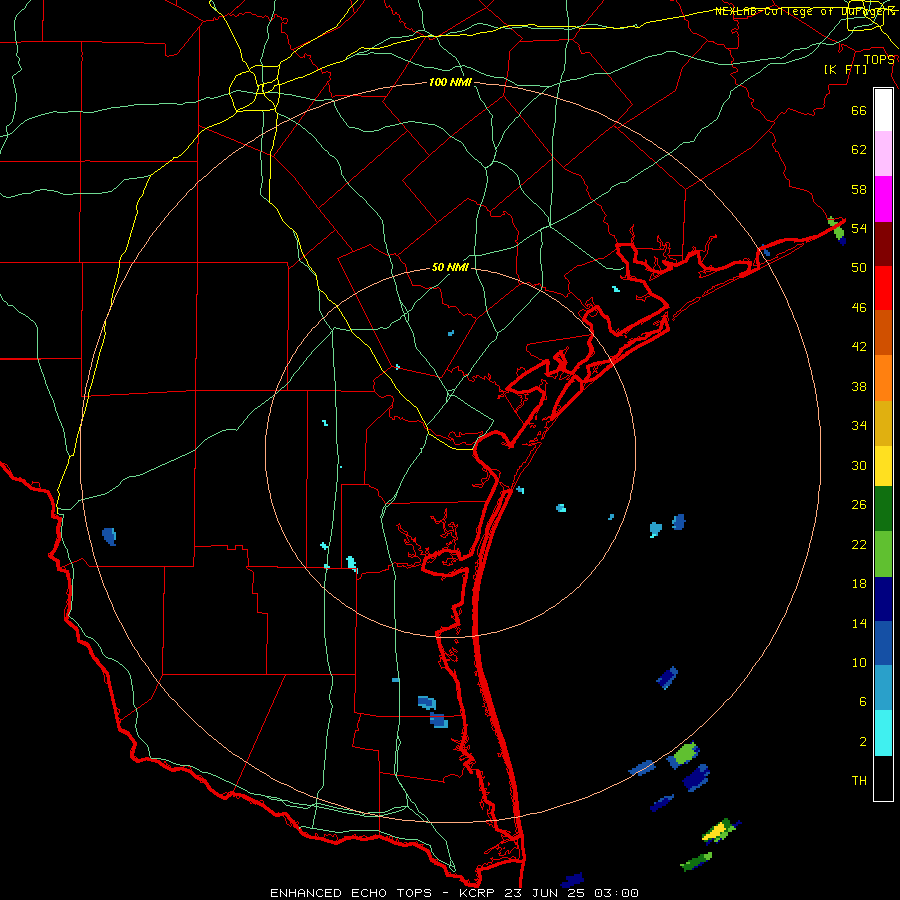Click the navy blue legend swatch
The image size is (900, 900).
pyautogui.click(x=883, y=599)
